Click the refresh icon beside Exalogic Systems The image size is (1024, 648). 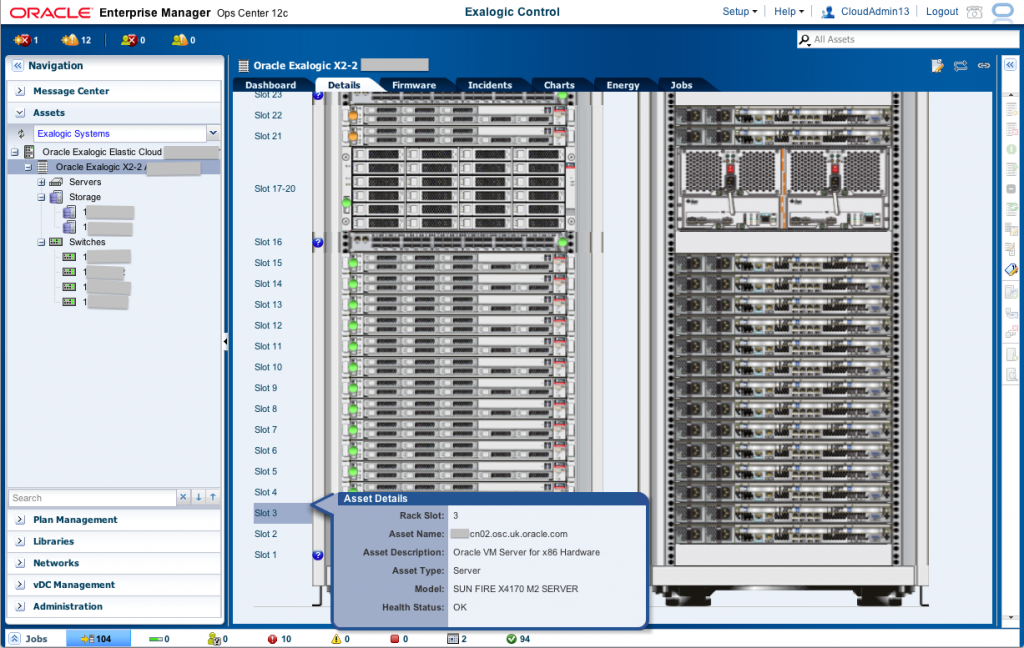point(21,133)
